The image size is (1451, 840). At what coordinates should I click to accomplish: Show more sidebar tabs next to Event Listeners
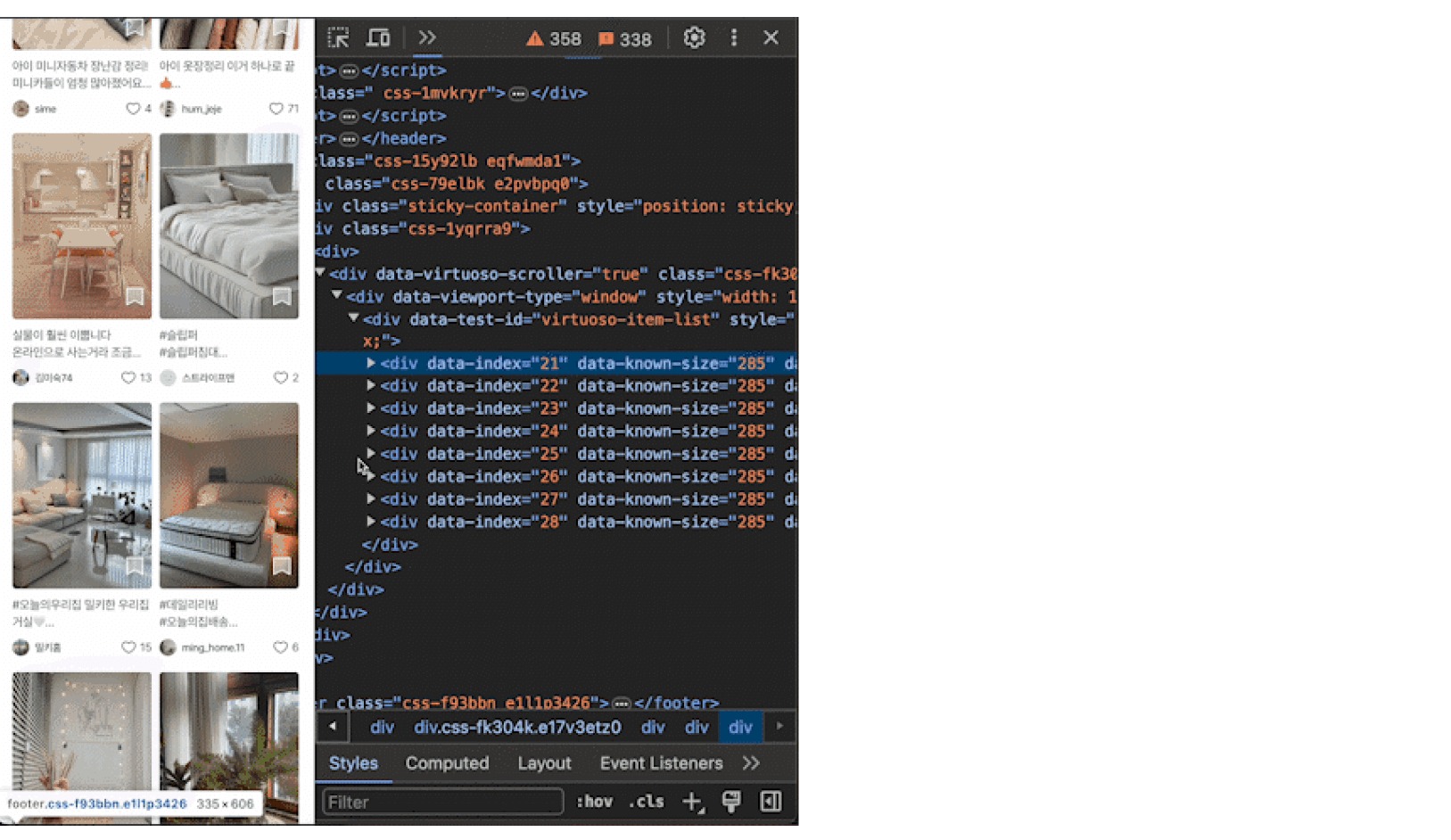(751, 763)
